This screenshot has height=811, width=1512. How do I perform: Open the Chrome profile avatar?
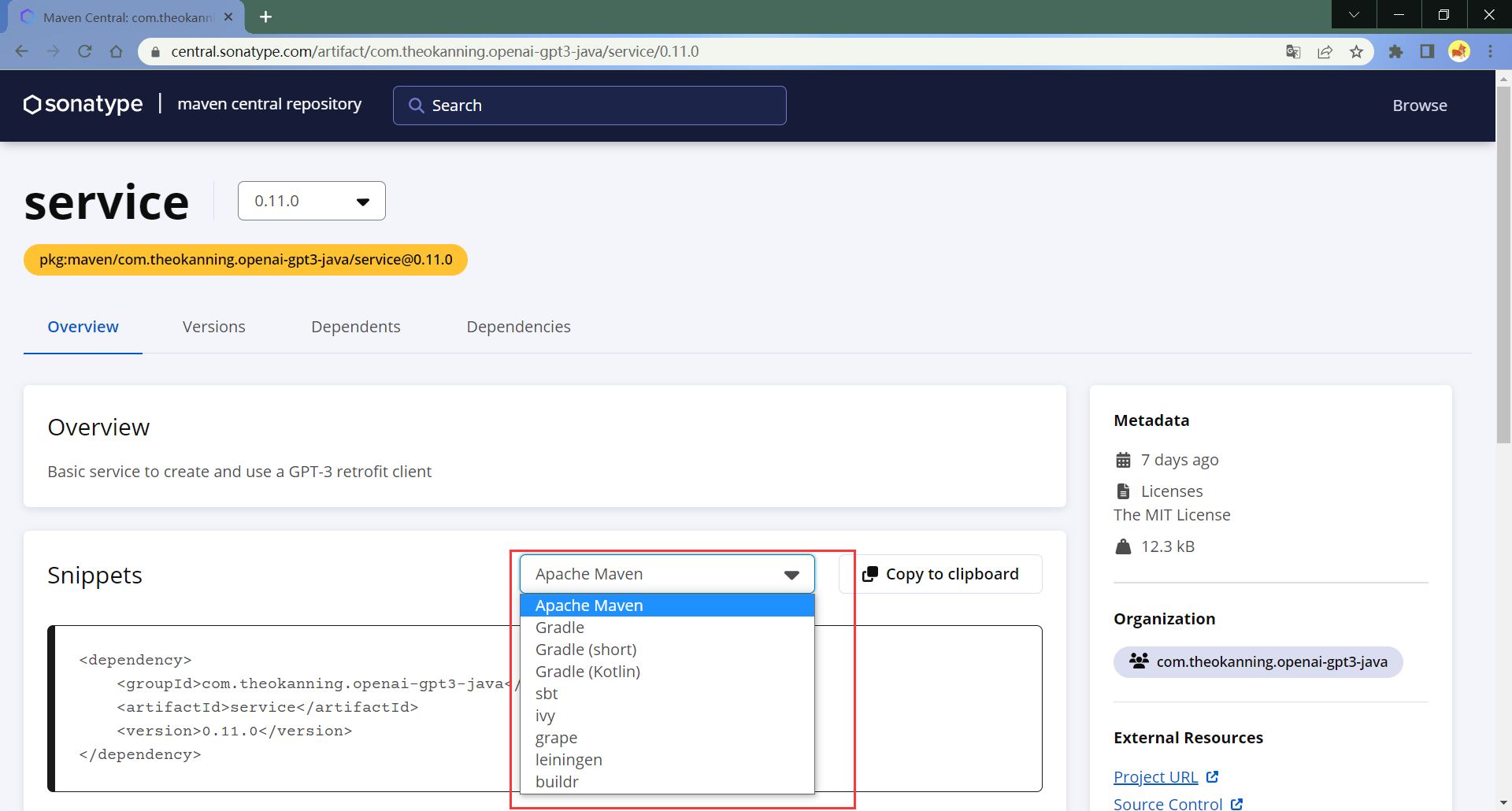[x=1459, y=51]
